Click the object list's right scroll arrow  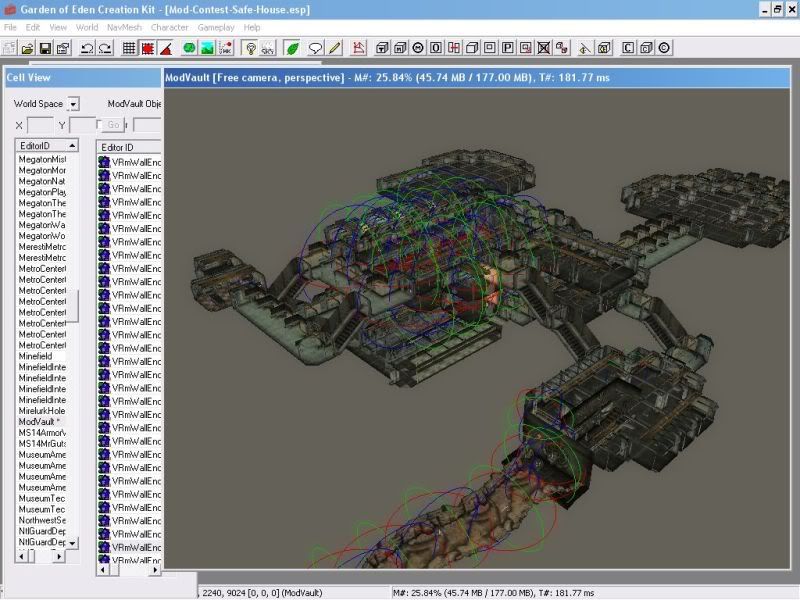coord(155,570)
